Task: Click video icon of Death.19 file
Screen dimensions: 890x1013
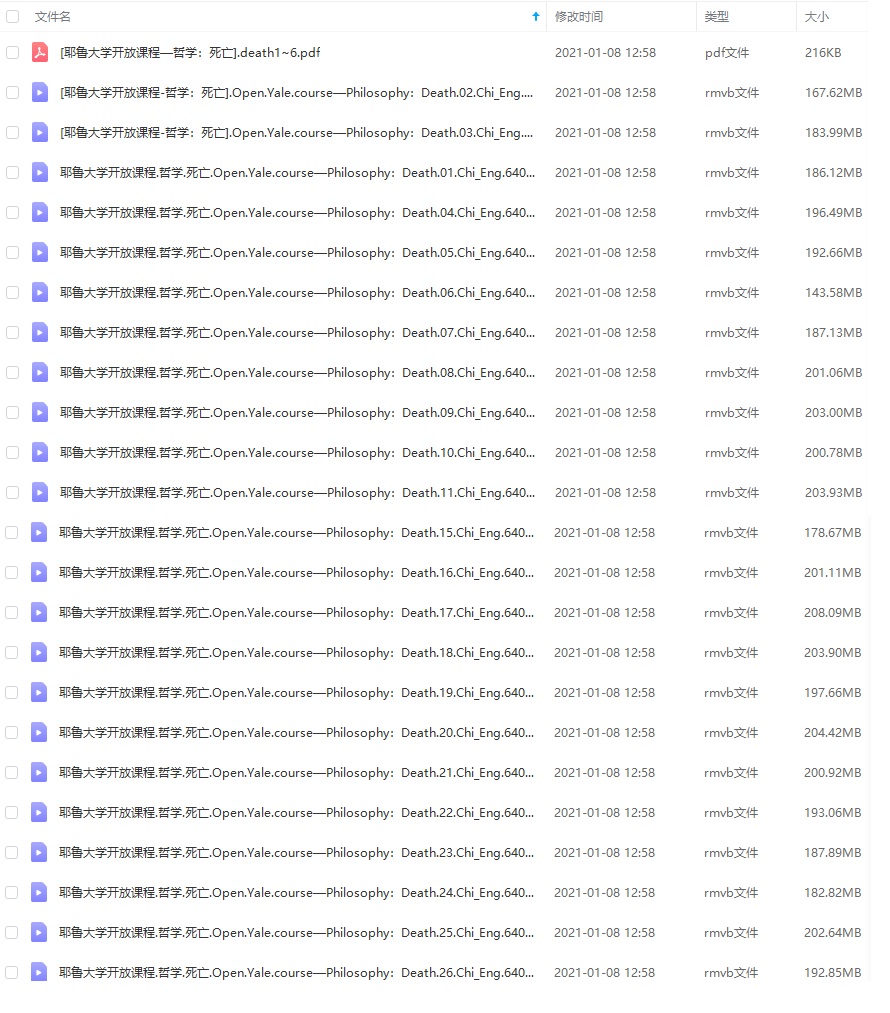Action: coord(39,693)
